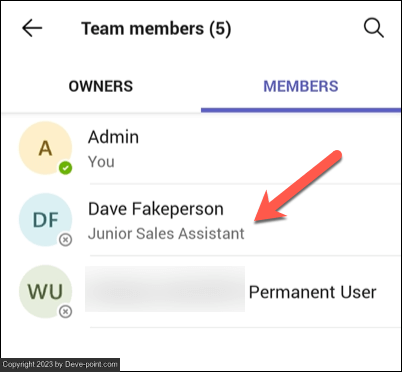Switch to the OWNERS tab
Viewport: 402px width, 372px height.
tap(101, 86)
